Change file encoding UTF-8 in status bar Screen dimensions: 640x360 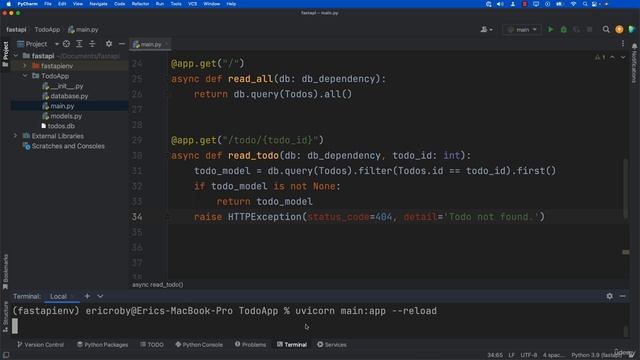pos(529,355)
